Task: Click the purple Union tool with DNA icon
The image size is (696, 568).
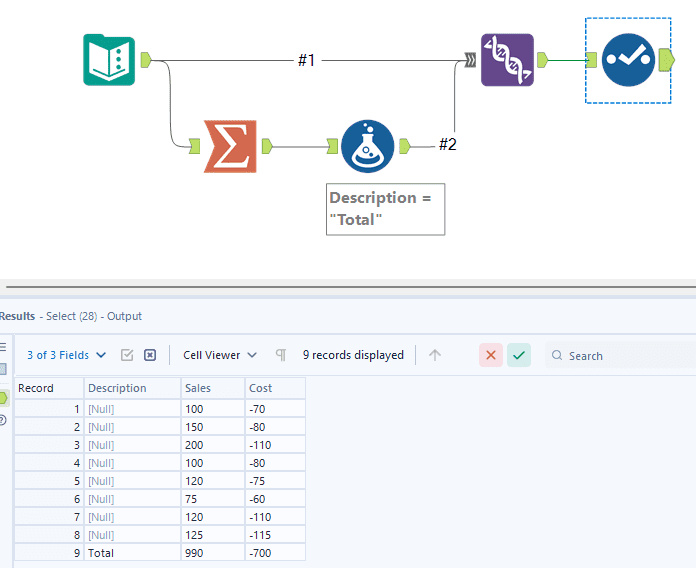Action: (507, 60)
